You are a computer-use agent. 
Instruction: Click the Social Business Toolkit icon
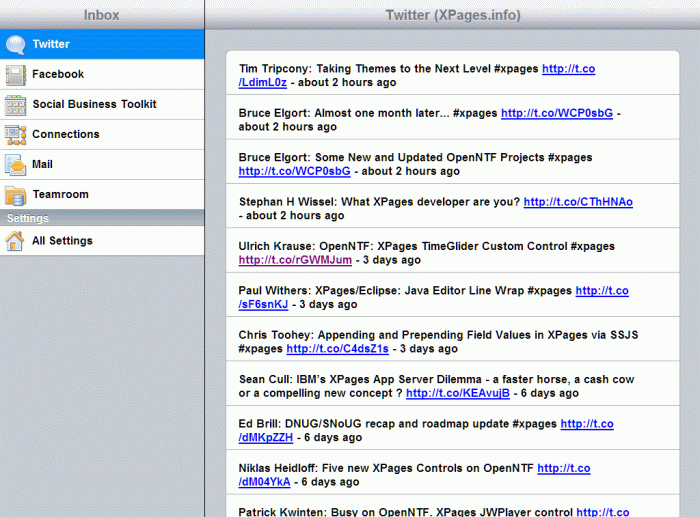(x=15, y=105)
